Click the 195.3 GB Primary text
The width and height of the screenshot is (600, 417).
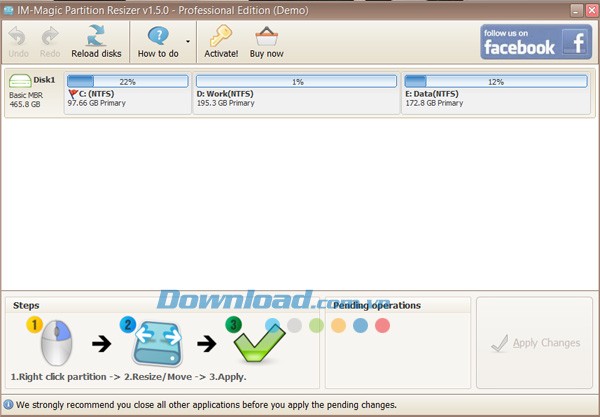(225, 103)
